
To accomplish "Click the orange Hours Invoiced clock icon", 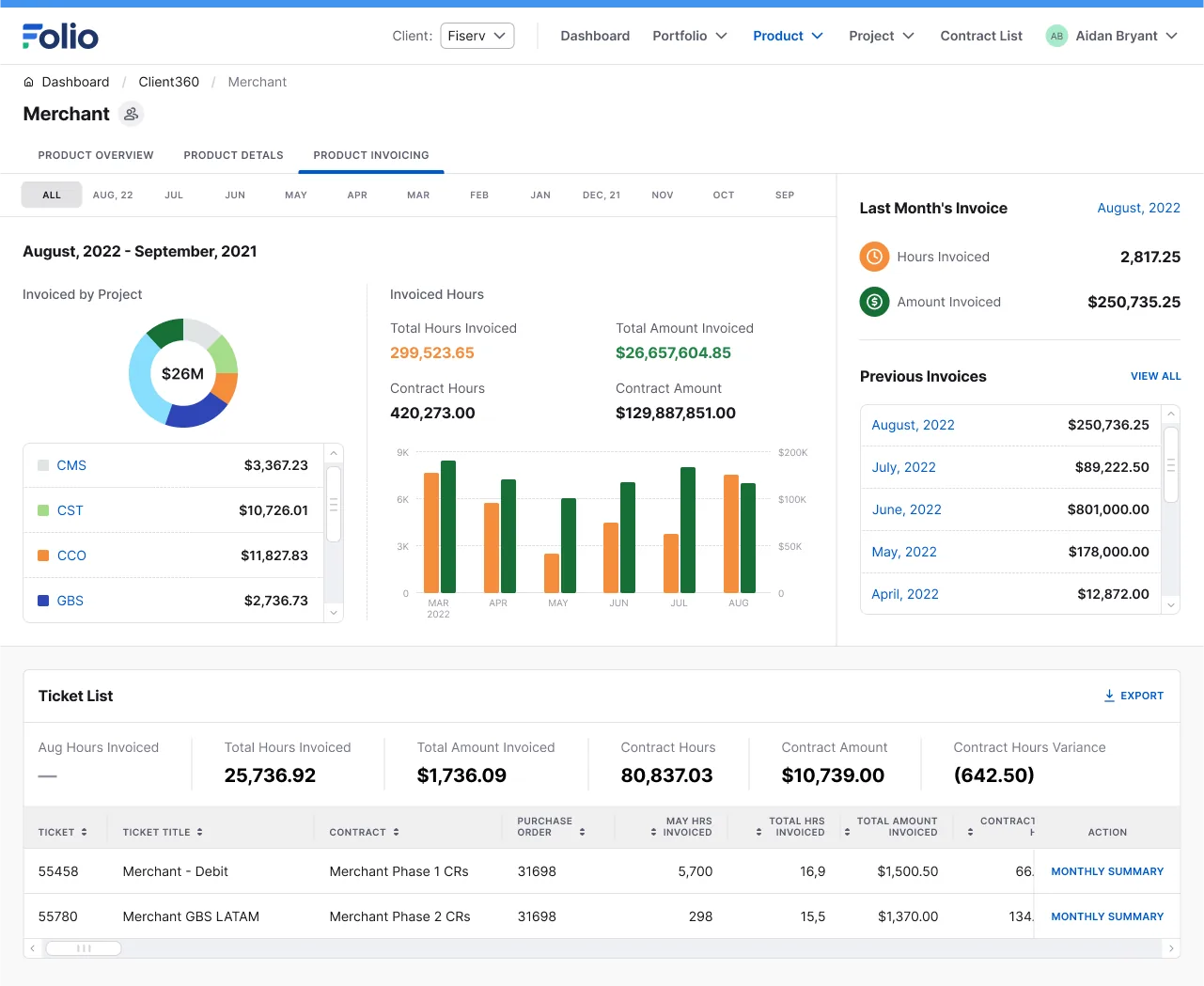I will point(874,257).
